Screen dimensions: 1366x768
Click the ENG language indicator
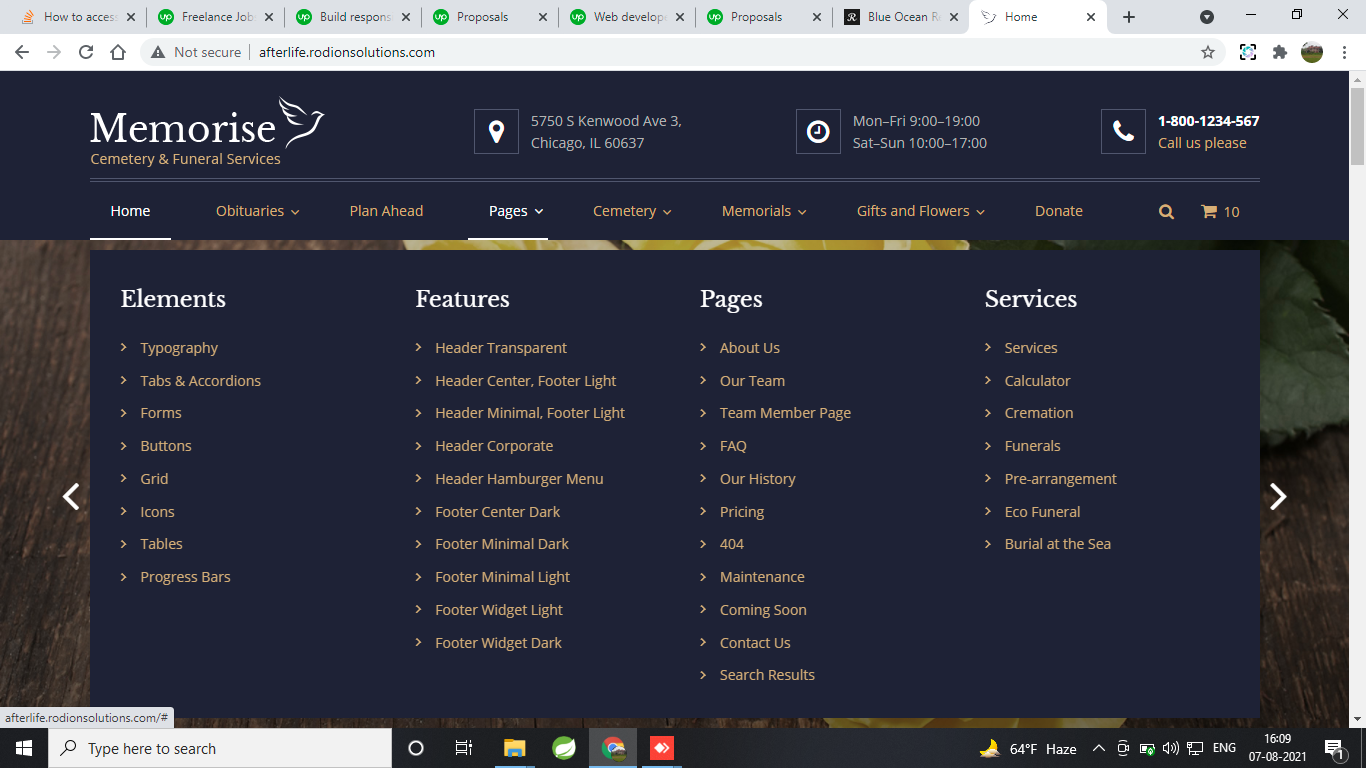[1224, 748]
